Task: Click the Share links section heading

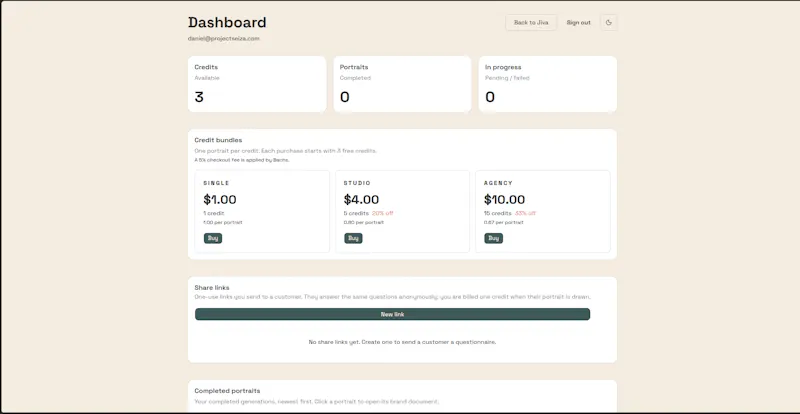Action: tap(212, 288)
